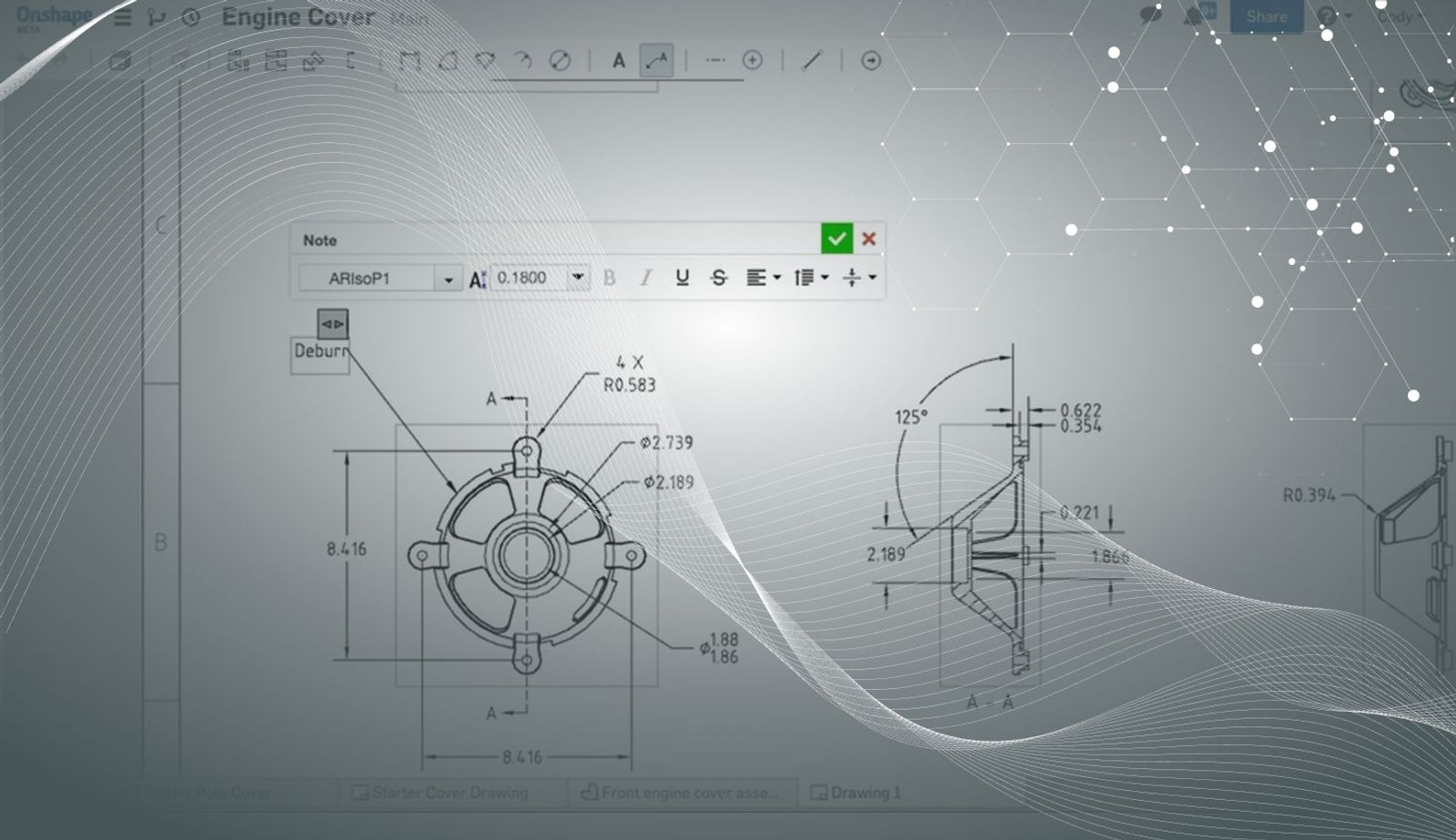Toggle strikethrough formatting in Note panel
The image size is (1456, 840).
pyautogui.click(x=719, y=278)
